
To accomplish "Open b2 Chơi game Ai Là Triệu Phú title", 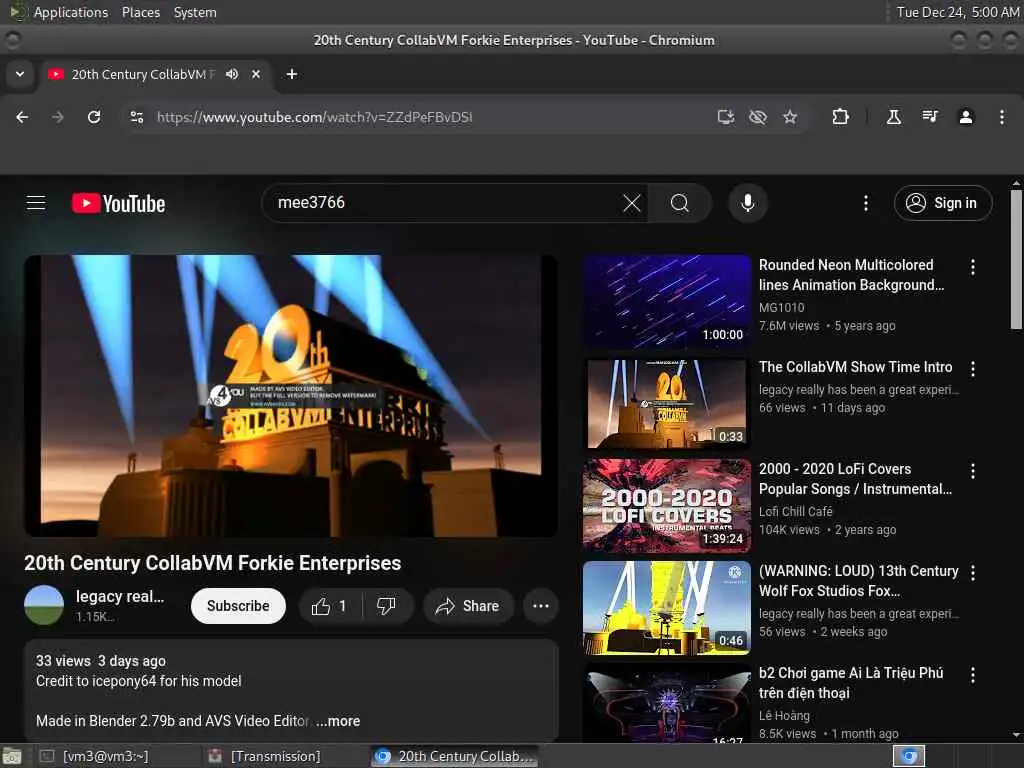I will pos(851,682).
